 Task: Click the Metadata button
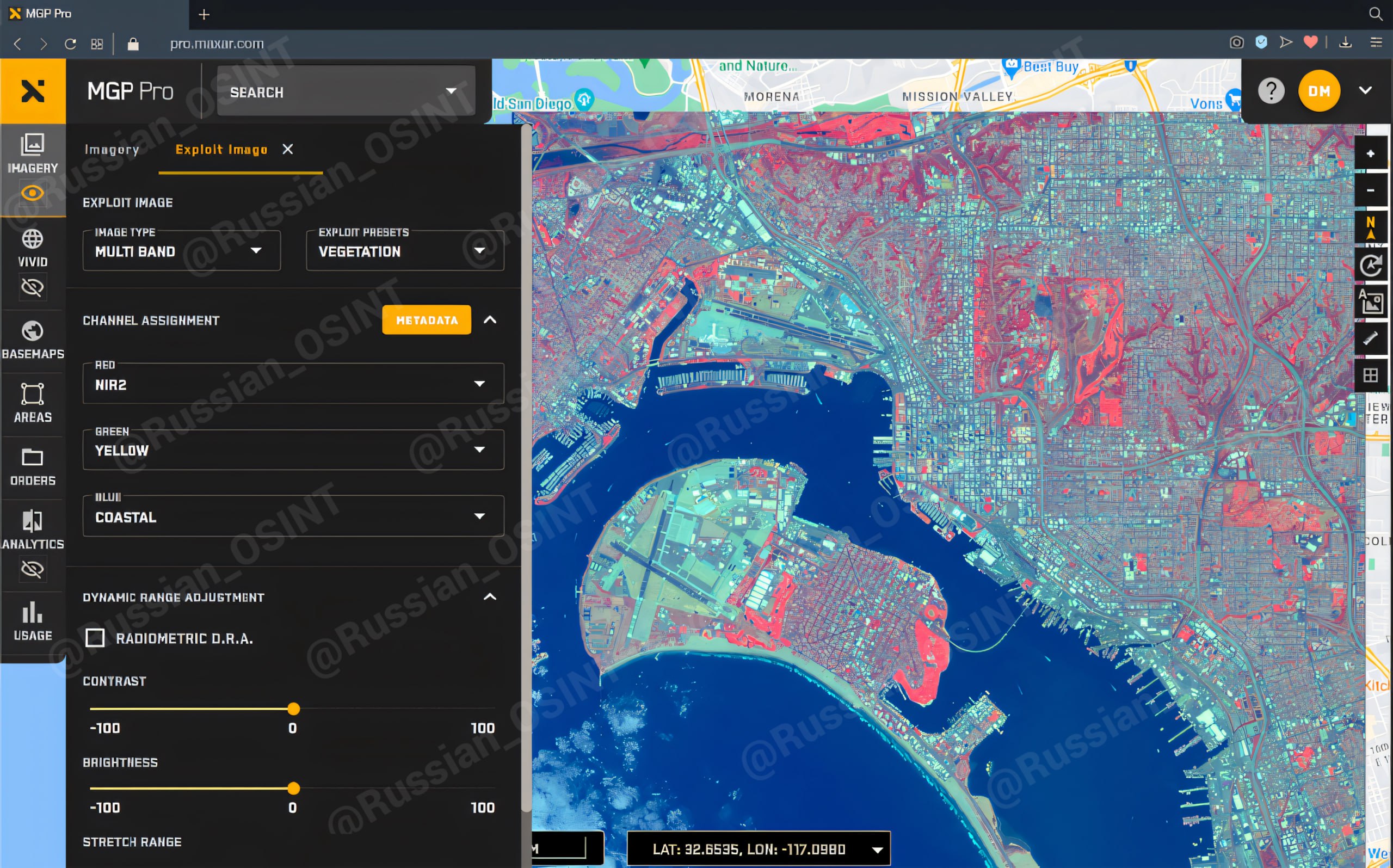pos(427,320)
